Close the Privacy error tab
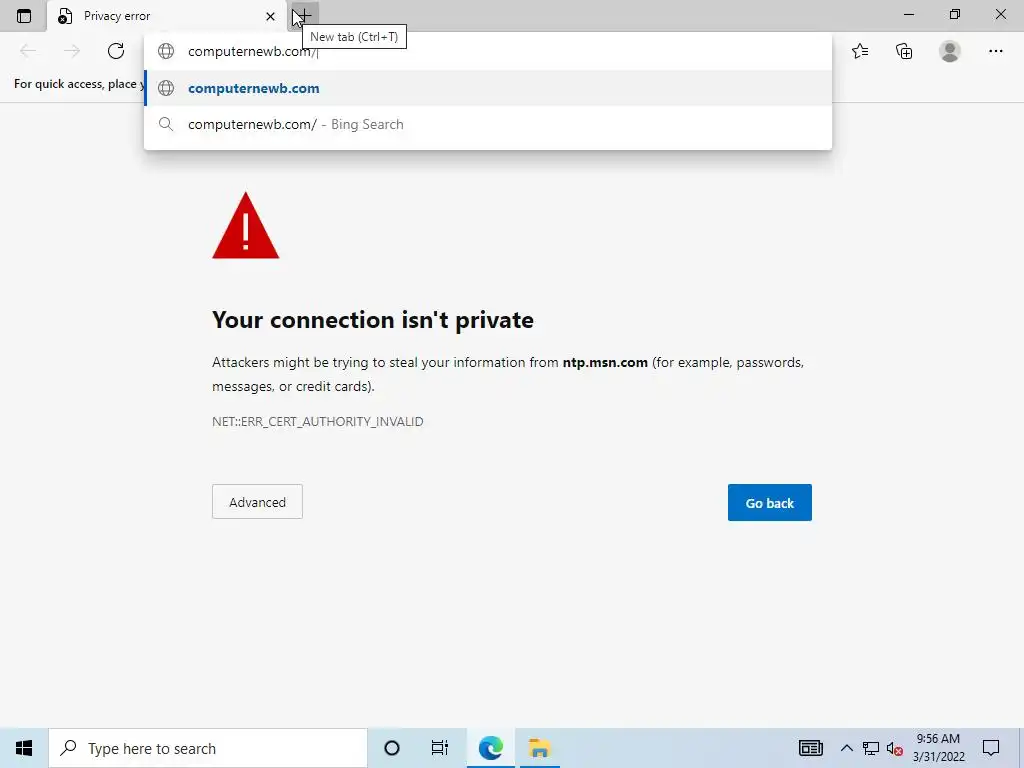The width and height of the screenshot is (1024, 768). coord(270,16)
